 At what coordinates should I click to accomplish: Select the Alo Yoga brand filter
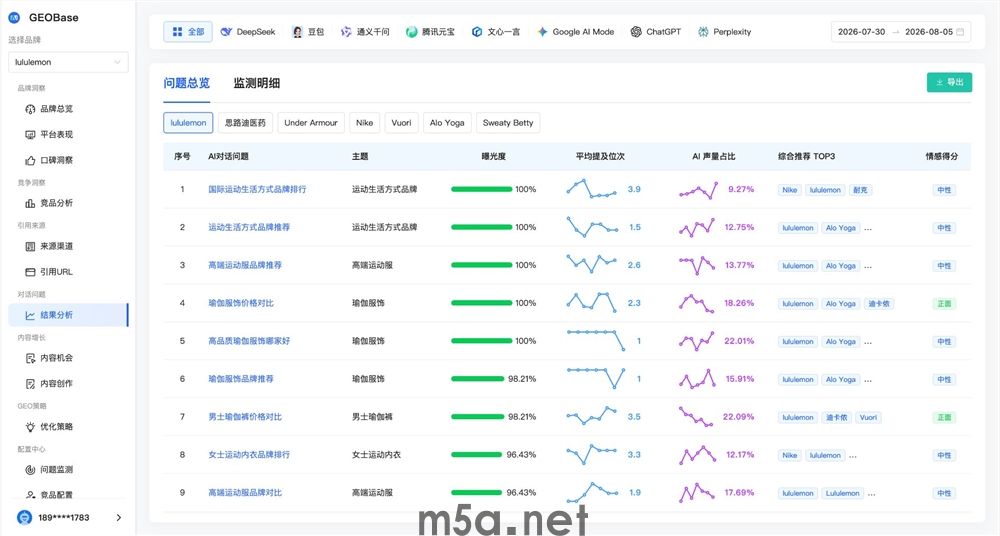coord(447,123)
